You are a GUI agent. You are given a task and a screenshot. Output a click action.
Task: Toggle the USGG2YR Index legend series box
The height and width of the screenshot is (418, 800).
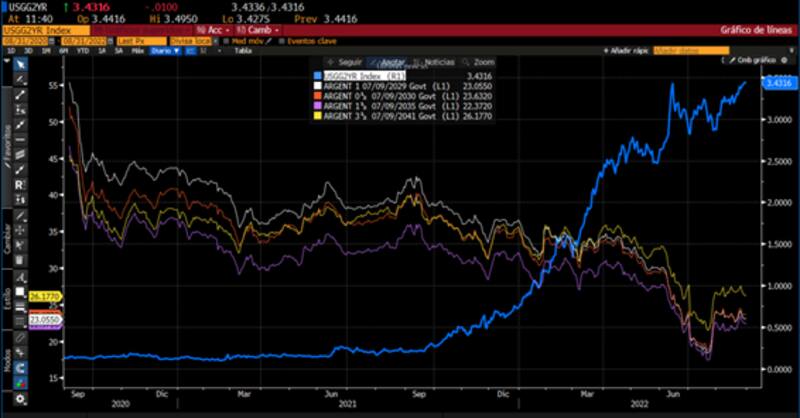coord(318,75)
